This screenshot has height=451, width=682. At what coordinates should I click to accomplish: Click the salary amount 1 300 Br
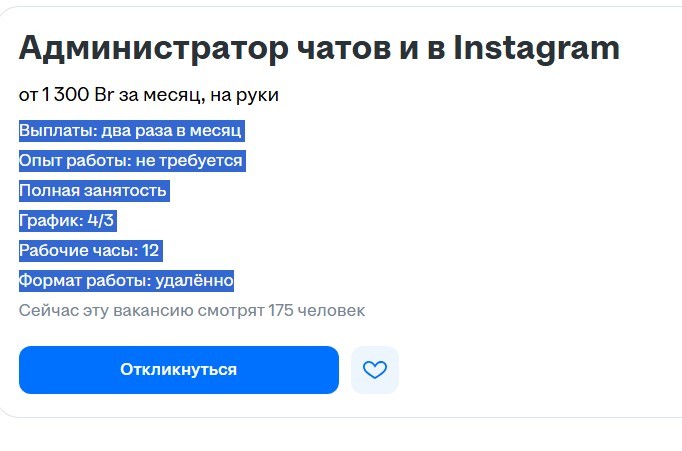point(80,95)
